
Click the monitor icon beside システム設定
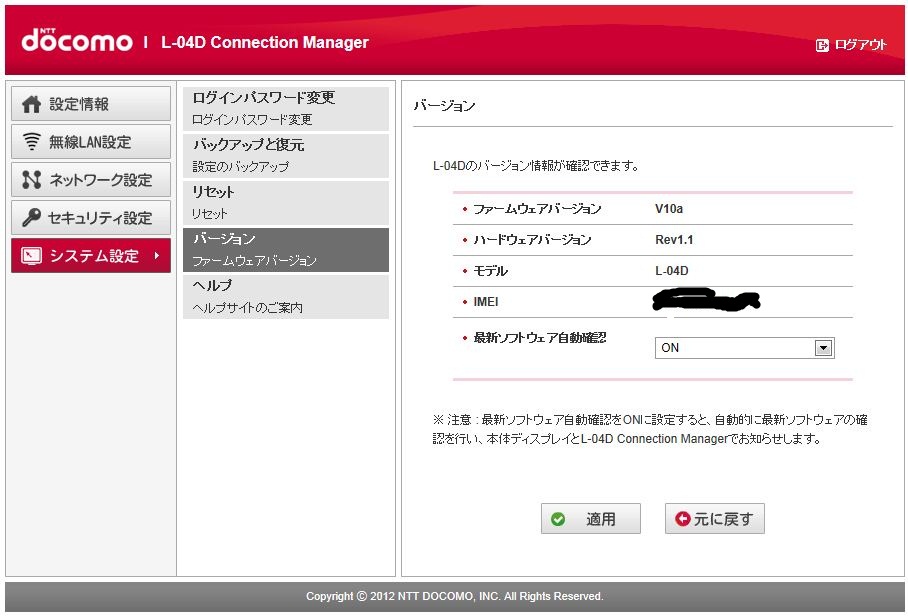(x=32, y=256)
